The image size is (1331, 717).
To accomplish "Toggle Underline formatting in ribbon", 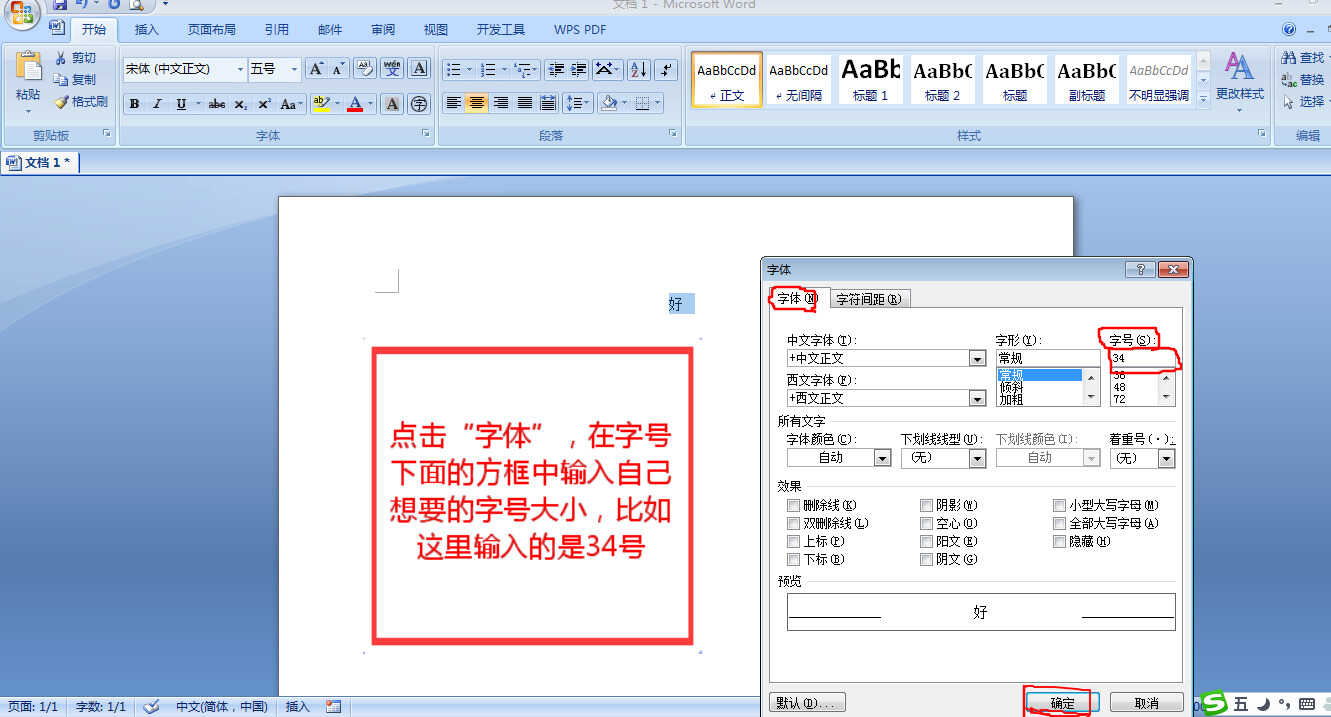I will click(x=181, y=104).
